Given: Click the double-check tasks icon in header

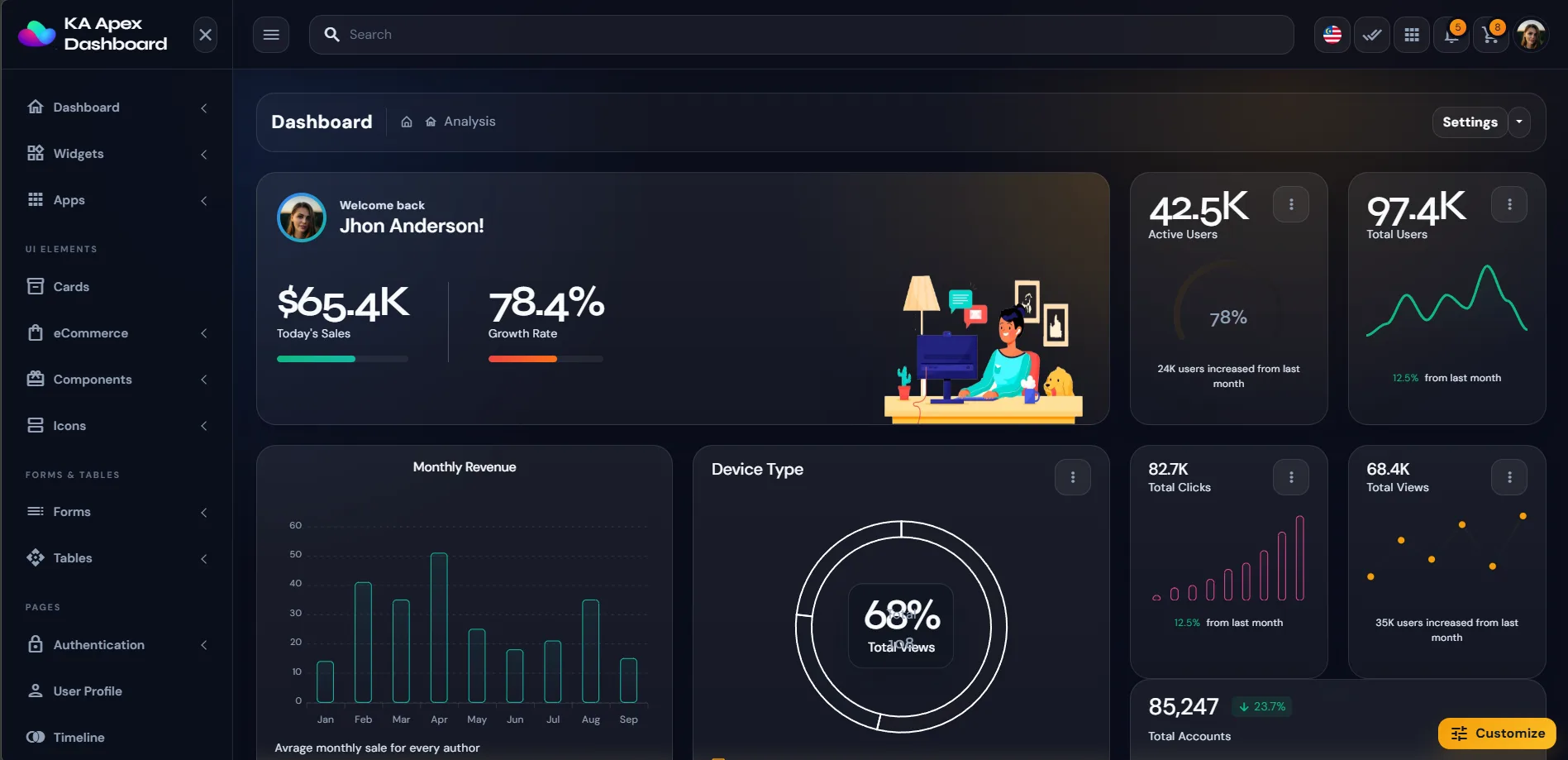Looking at the screenshot, I should pos(1371,35).
